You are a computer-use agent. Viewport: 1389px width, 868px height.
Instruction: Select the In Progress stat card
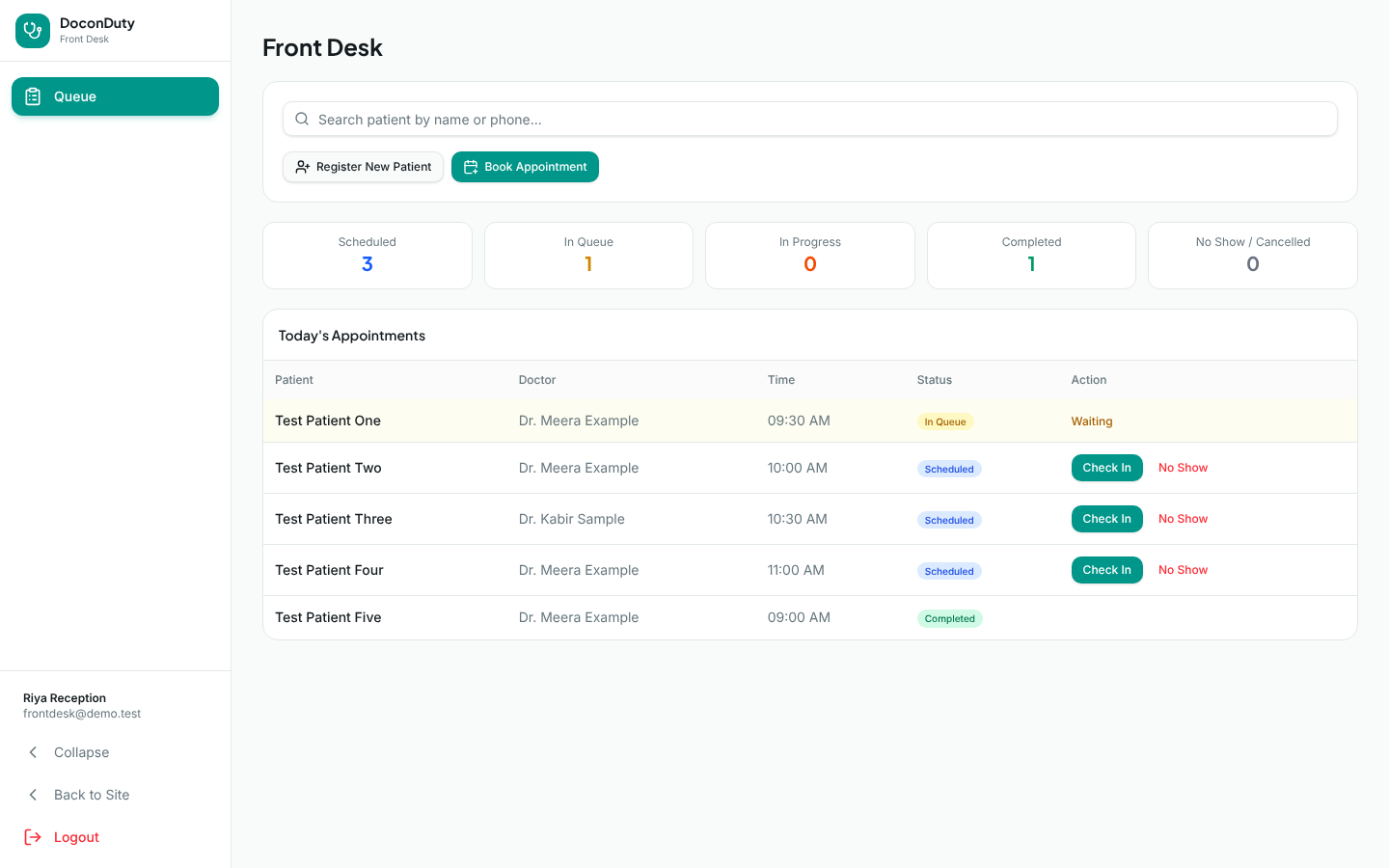point(810,256)
